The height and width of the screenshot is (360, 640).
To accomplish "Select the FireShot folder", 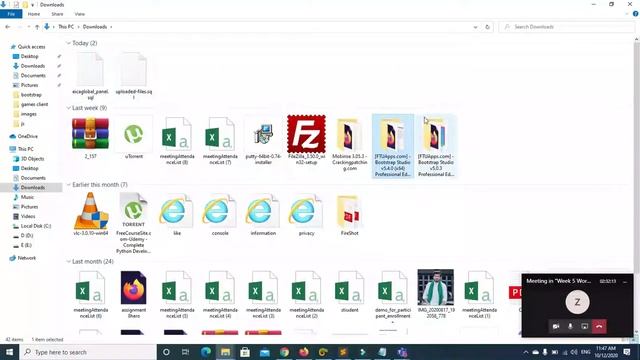I will coord(350,214).
